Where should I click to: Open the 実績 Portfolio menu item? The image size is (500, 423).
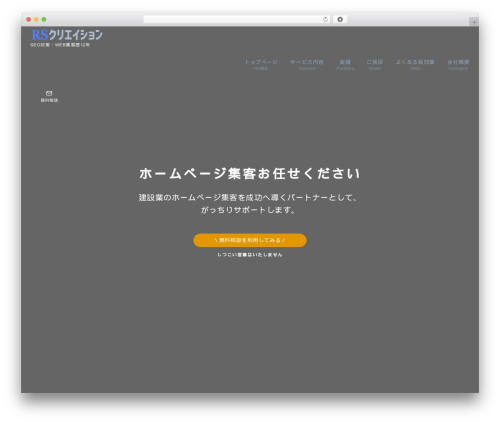[345, 65]
